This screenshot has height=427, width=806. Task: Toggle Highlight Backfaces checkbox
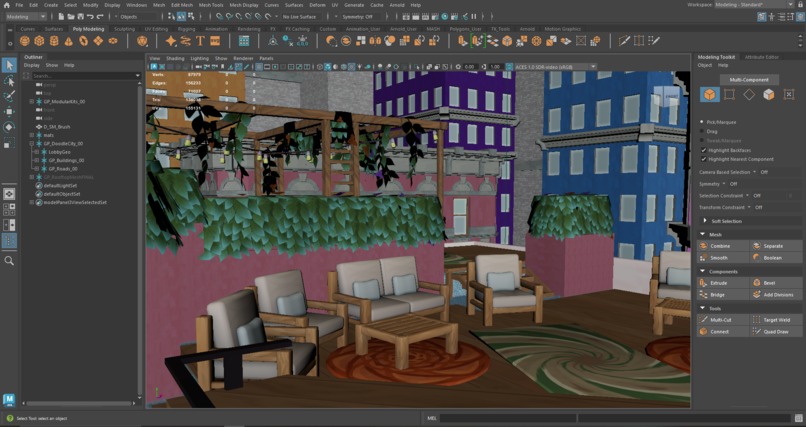coord(704,150)
